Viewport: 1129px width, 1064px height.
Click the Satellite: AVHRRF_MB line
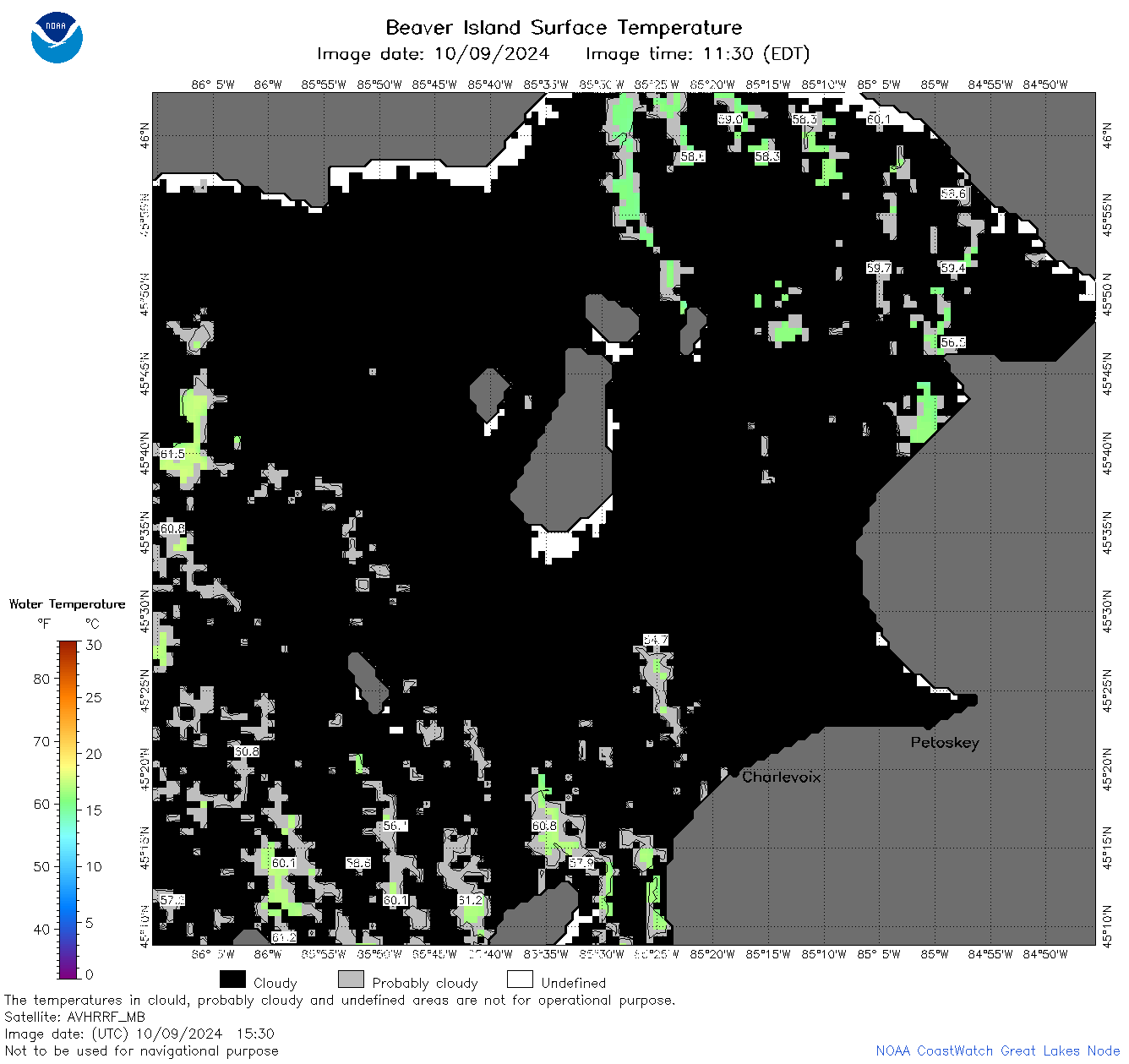tap(74, 1018)
